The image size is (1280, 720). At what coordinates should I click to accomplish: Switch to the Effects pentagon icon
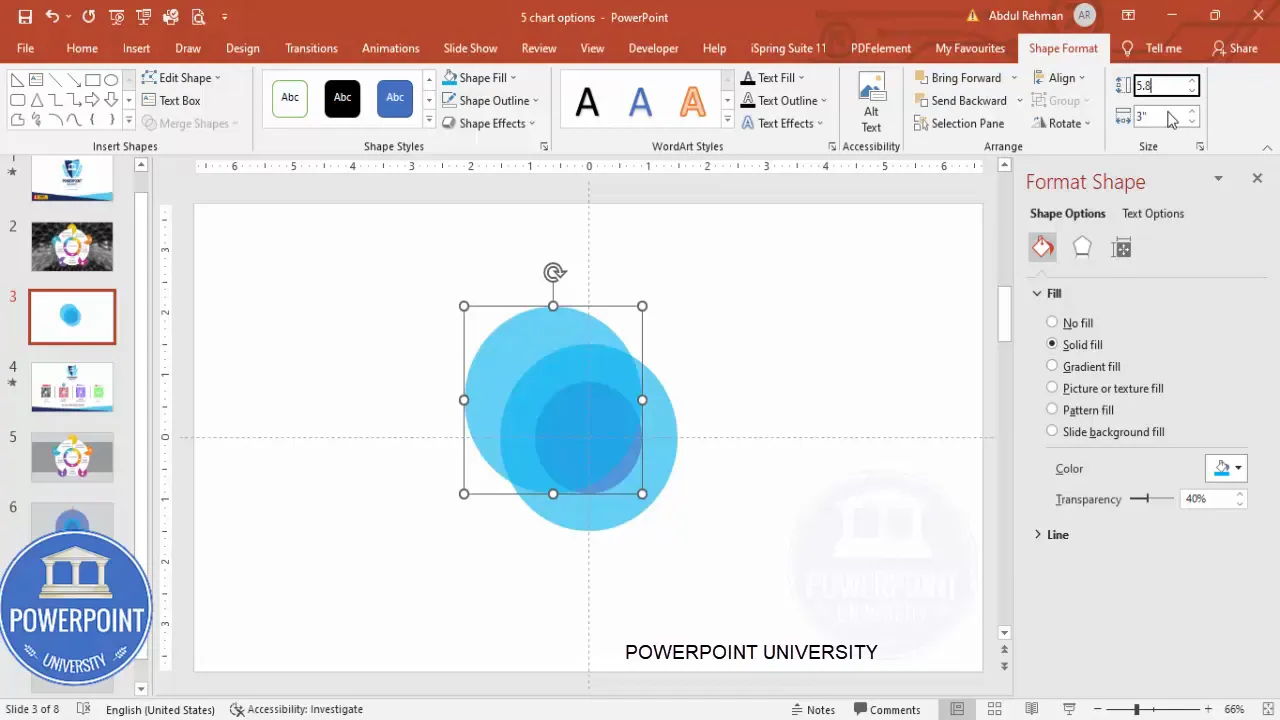1082,248
